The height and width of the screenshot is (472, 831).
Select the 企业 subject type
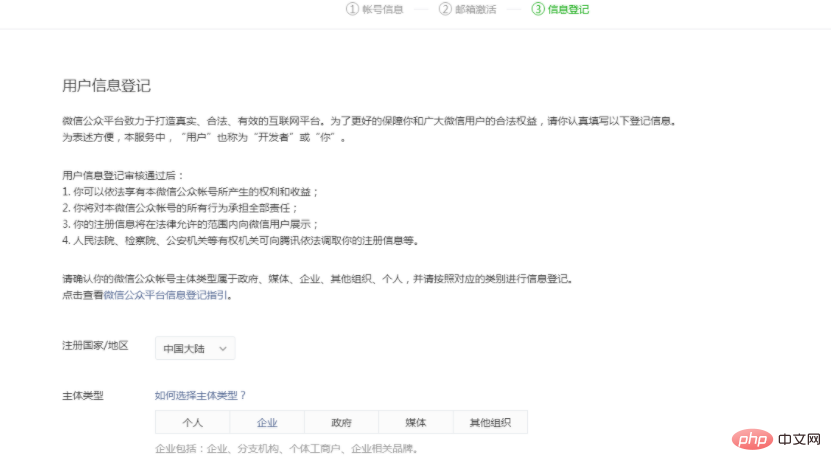click(x=267, y=422)
